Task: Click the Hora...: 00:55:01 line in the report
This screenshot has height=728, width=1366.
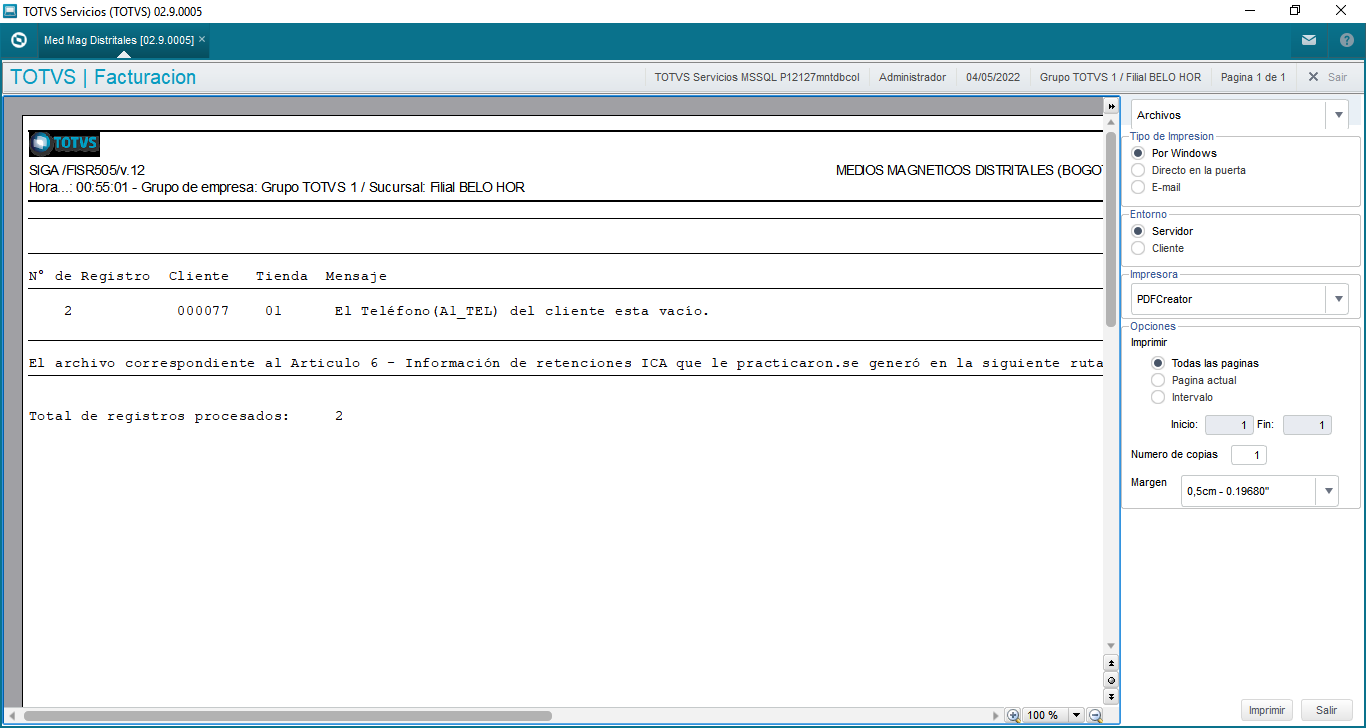Action: point(277,188)
